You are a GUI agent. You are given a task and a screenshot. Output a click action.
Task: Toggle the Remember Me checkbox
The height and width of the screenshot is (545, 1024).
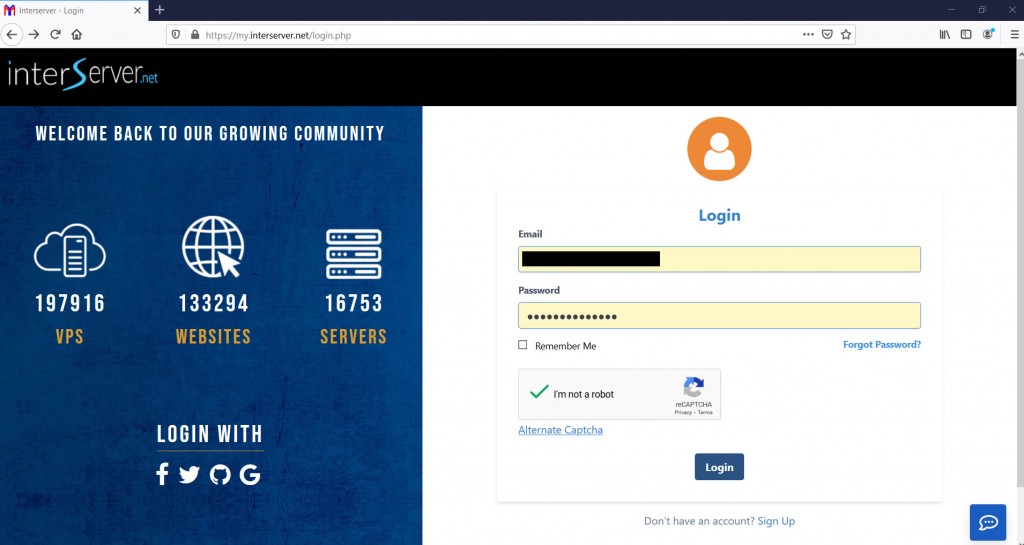pyautogui.click(x=522, y=345)
